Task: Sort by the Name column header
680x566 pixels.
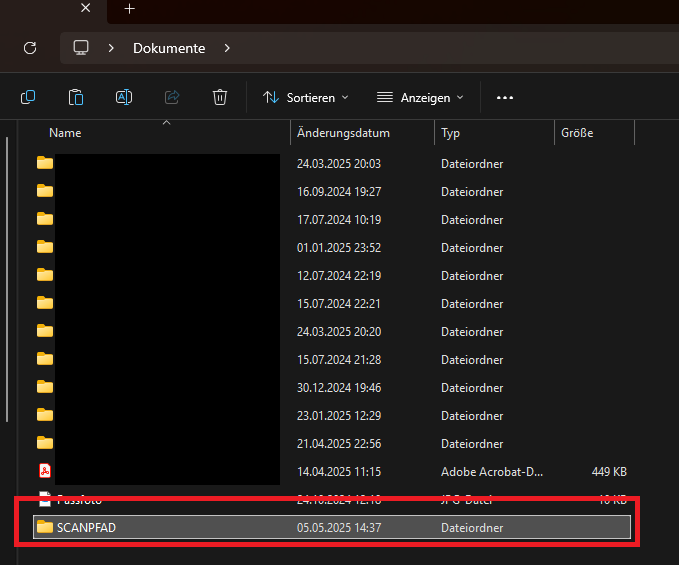Action: (x=66, y=133)
